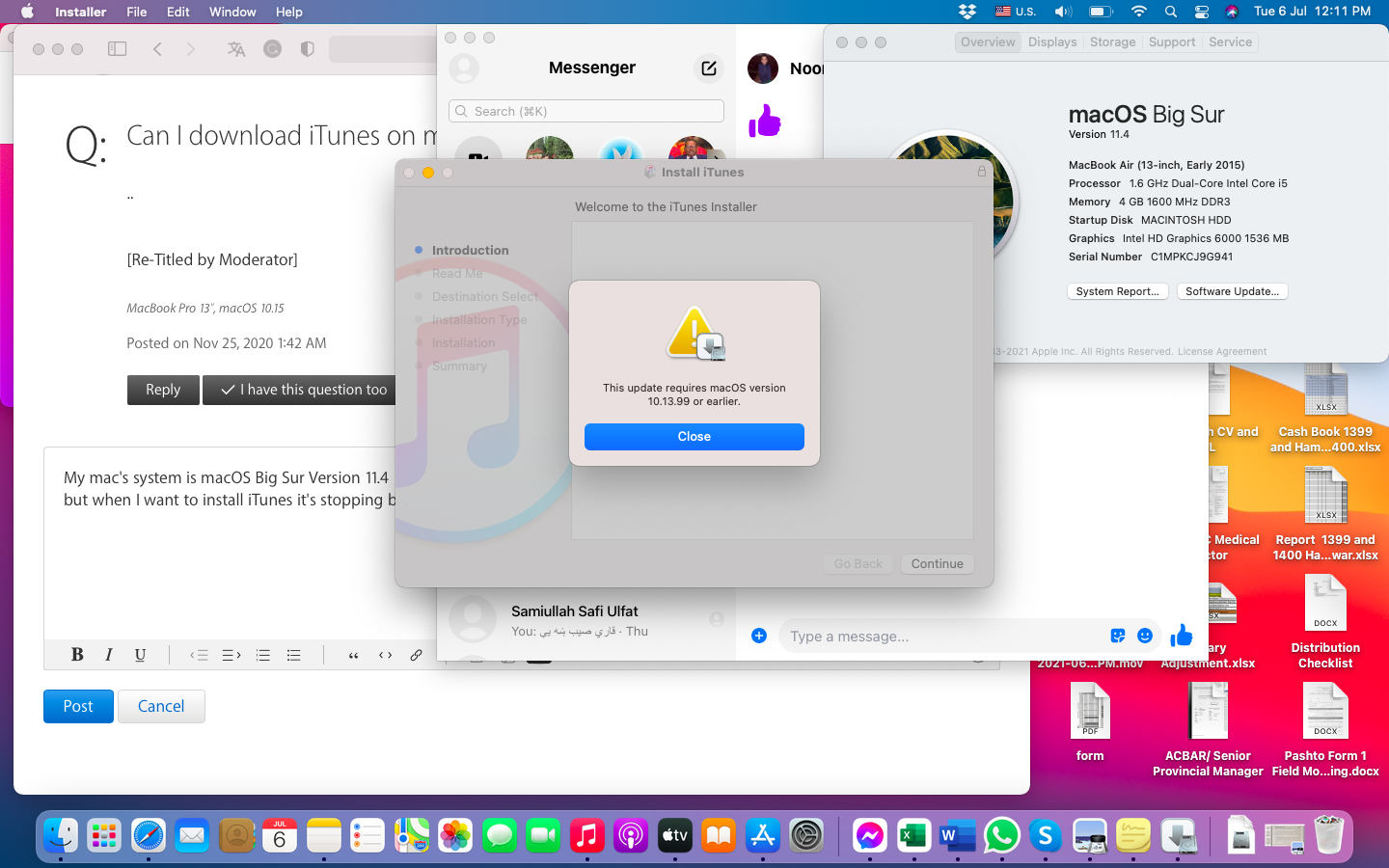Select the Pashto Form 1 document on desktop

(x=1325, y=729)
